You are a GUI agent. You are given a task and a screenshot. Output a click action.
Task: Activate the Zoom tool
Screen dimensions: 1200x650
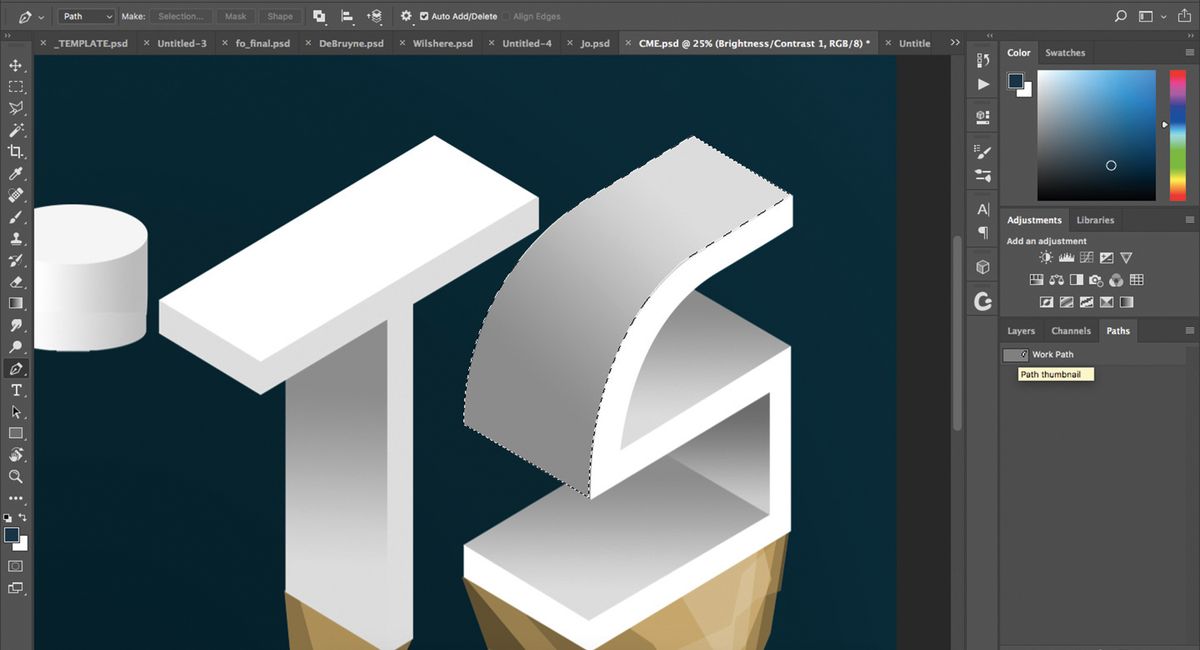[x=15, y=476]
